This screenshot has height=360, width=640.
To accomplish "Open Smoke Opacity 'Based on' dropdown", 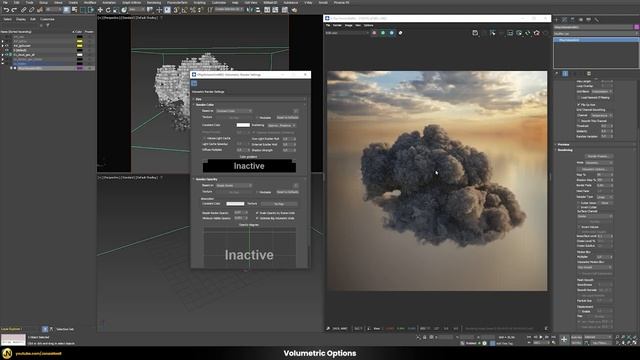I will click(x=233, y=185).
